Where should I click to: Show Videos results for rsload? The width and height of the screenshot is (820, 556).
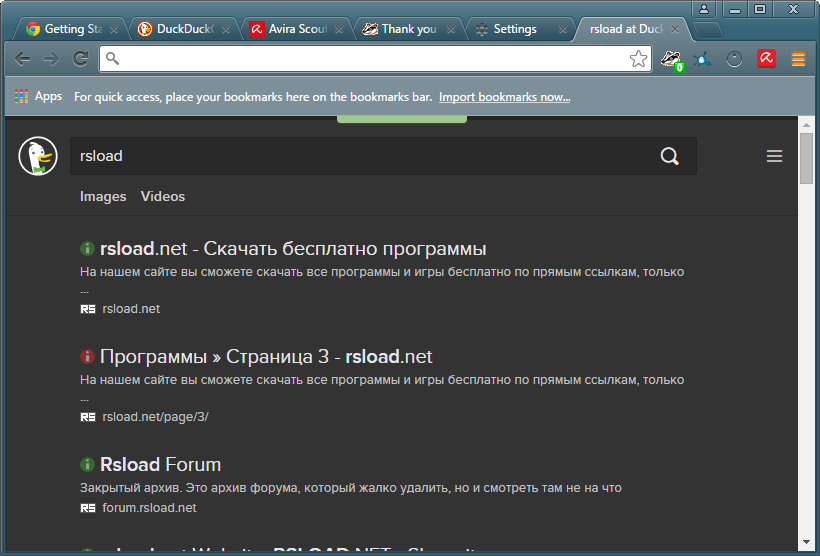[x=163, y=196]
